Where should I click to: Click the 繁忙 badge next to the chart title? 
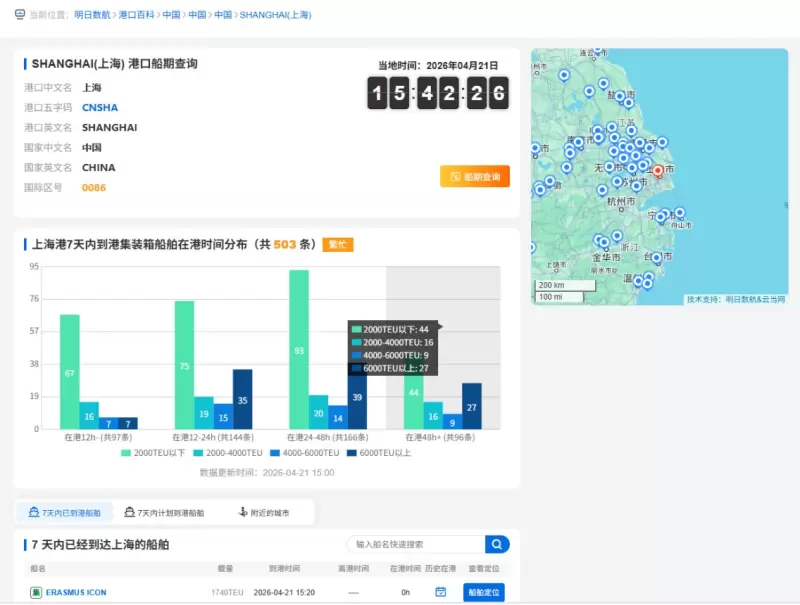[x=340, y=243]
